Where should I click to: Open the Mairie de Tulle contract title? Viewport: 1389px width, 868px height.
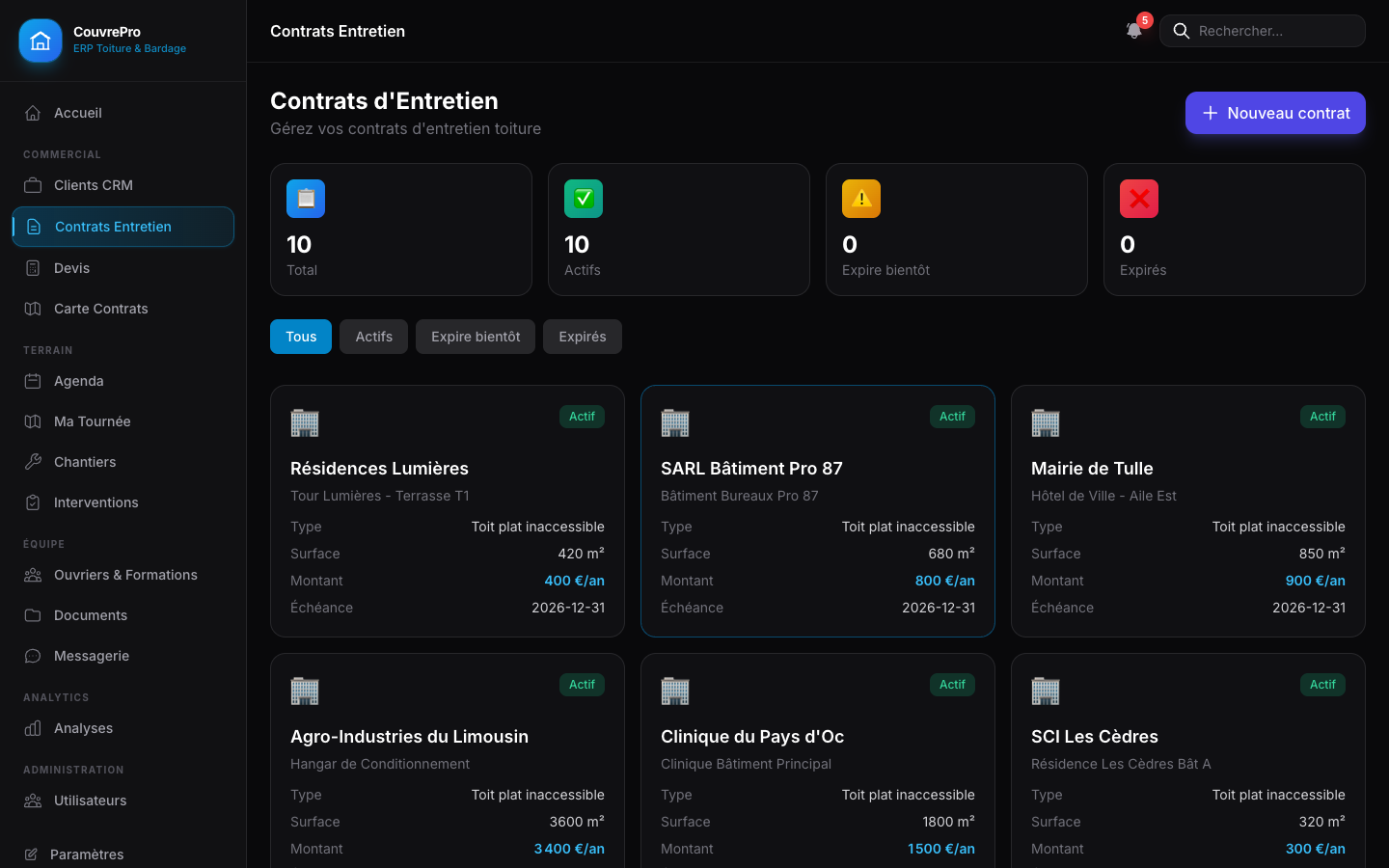pos(1092,469)
